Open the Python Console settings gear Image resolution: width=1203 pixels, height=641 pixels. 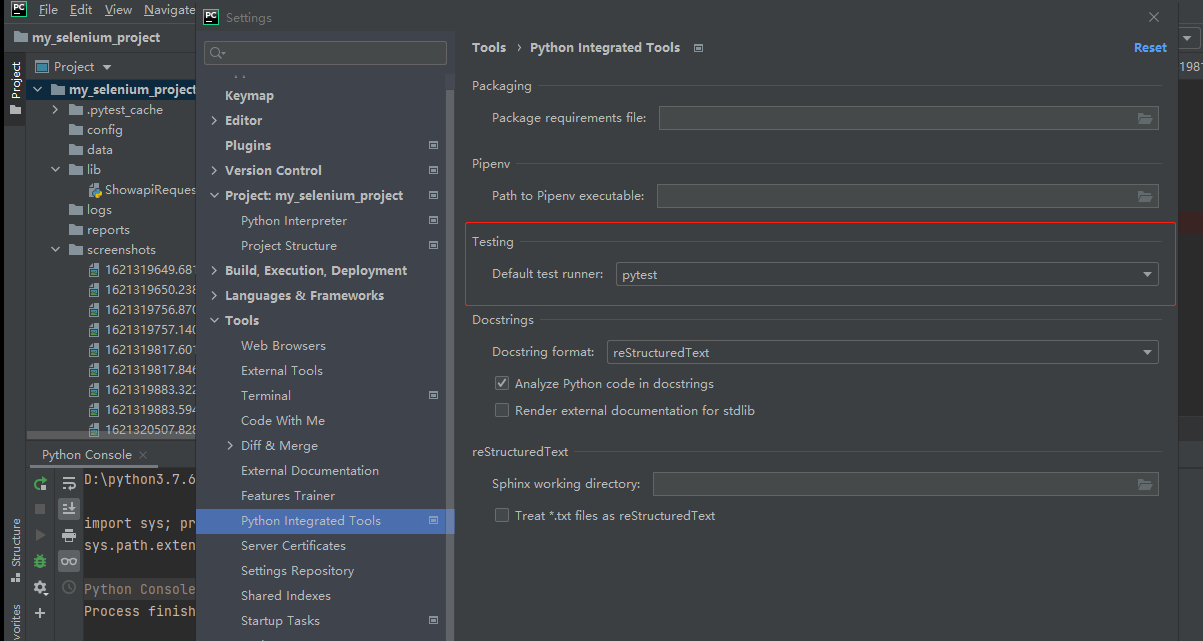[x=40, y=588]
